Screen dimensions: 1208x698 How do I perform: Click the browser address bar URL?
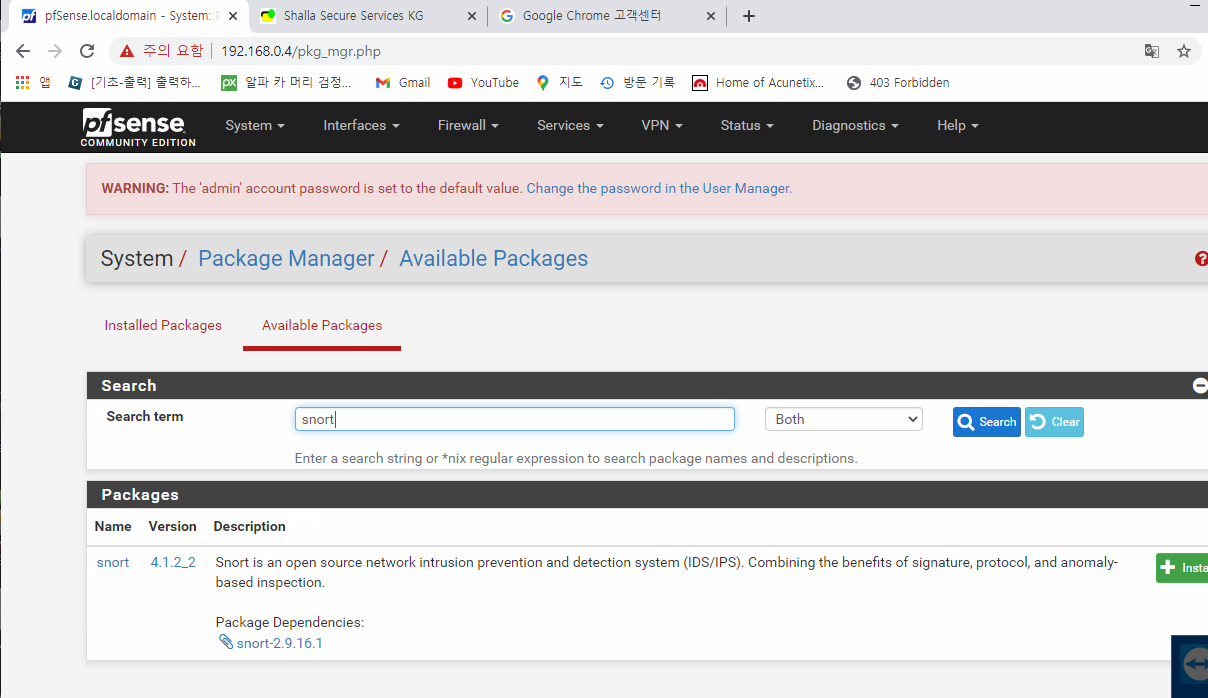(301, 51)
